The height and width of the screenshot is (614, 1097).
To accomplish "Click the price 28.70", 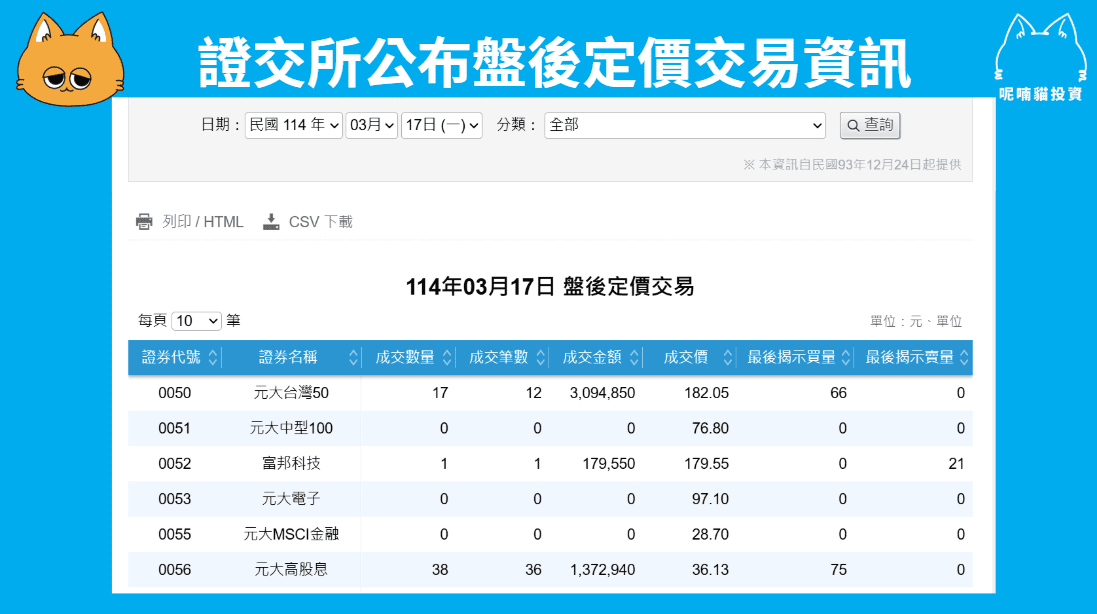I will point(710,534).
